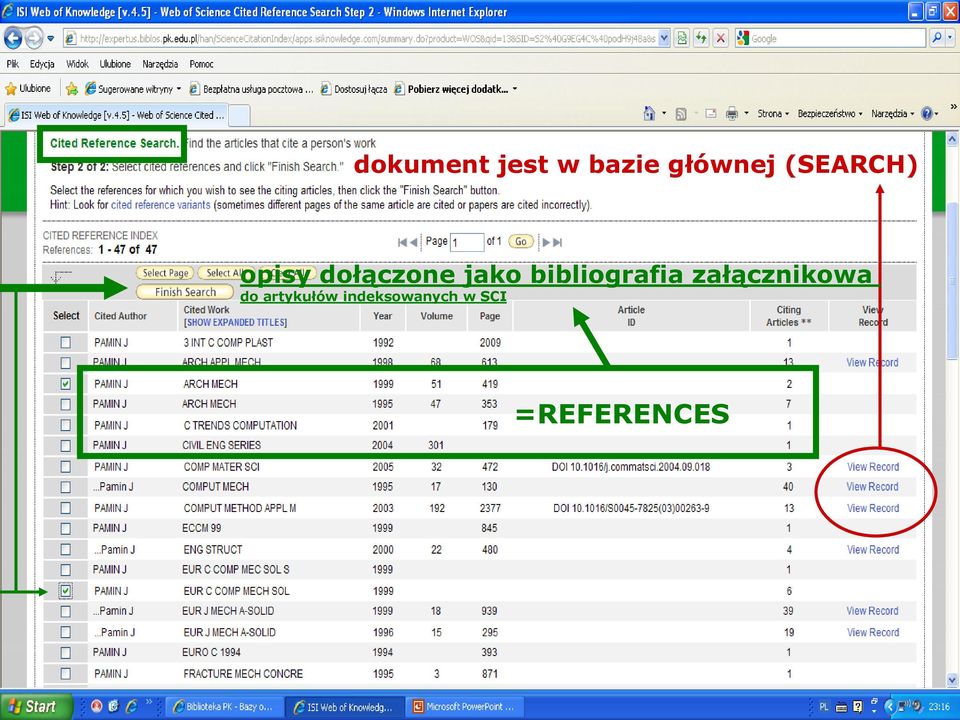Click the magnifier search button
Viewport: 960px width, 720px height.
[x=937, y=38]
